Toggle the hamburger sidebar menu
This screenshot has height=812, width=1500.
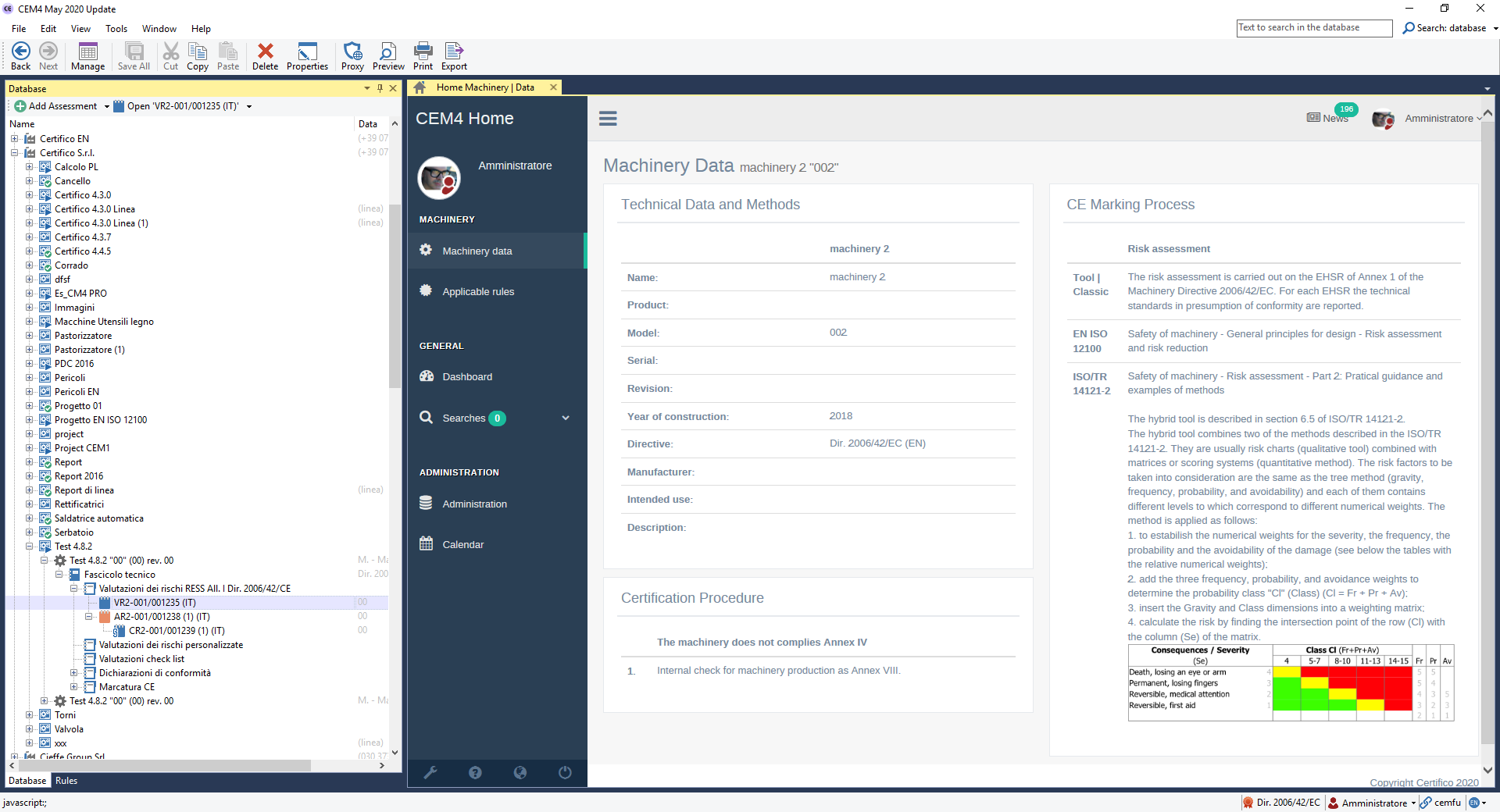(x=608, y=119)
